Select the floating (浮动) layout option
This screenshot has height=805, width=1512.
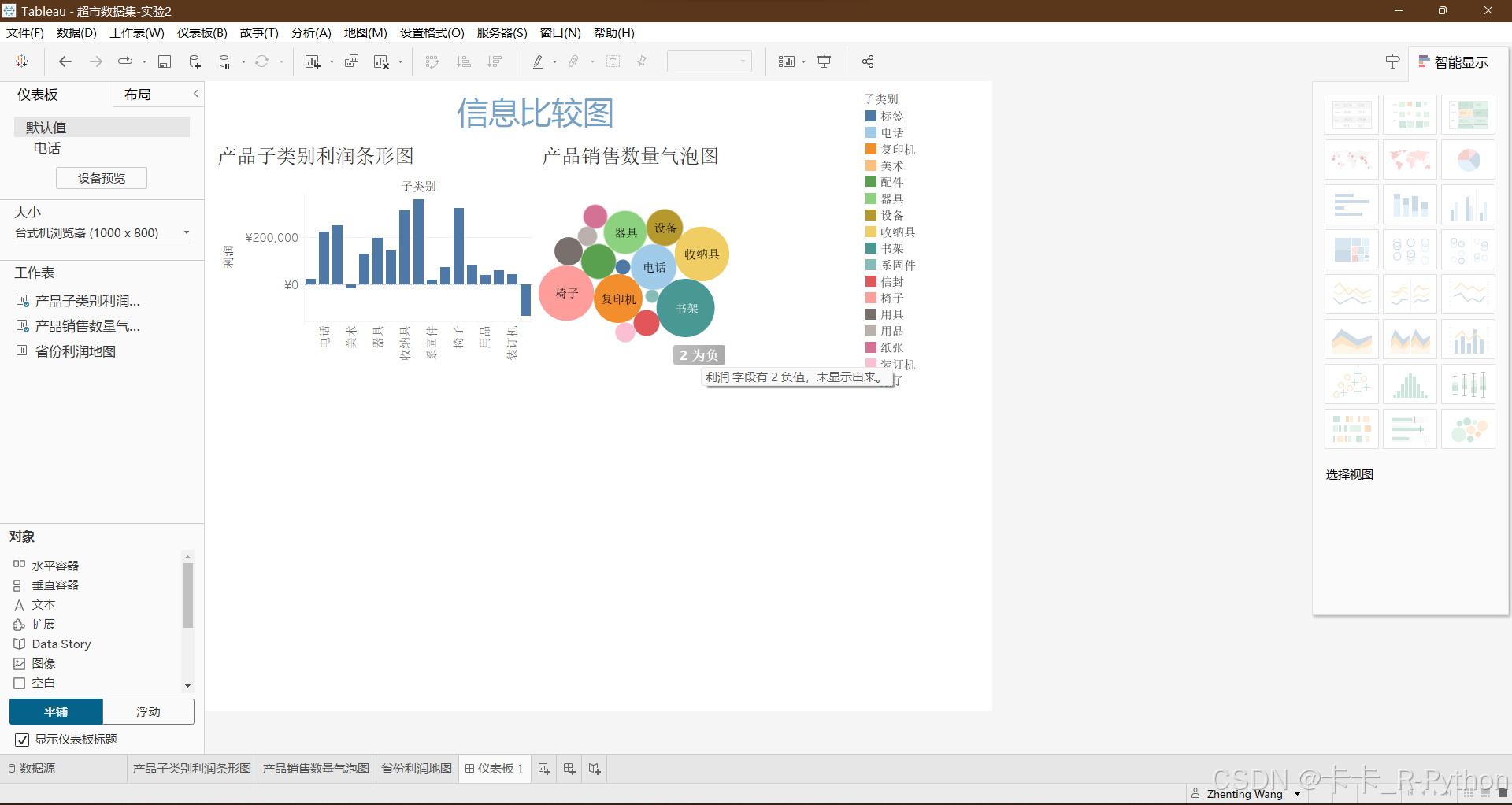pyautogui.click(x=148, y=711)
